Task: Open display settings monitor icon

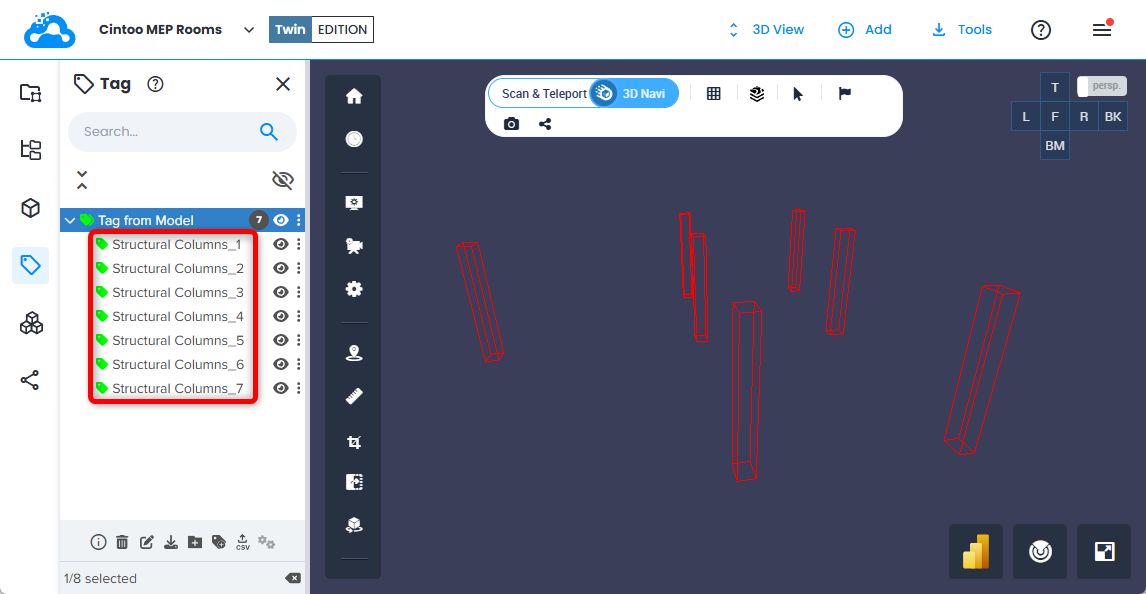Action: pos(354,203)
